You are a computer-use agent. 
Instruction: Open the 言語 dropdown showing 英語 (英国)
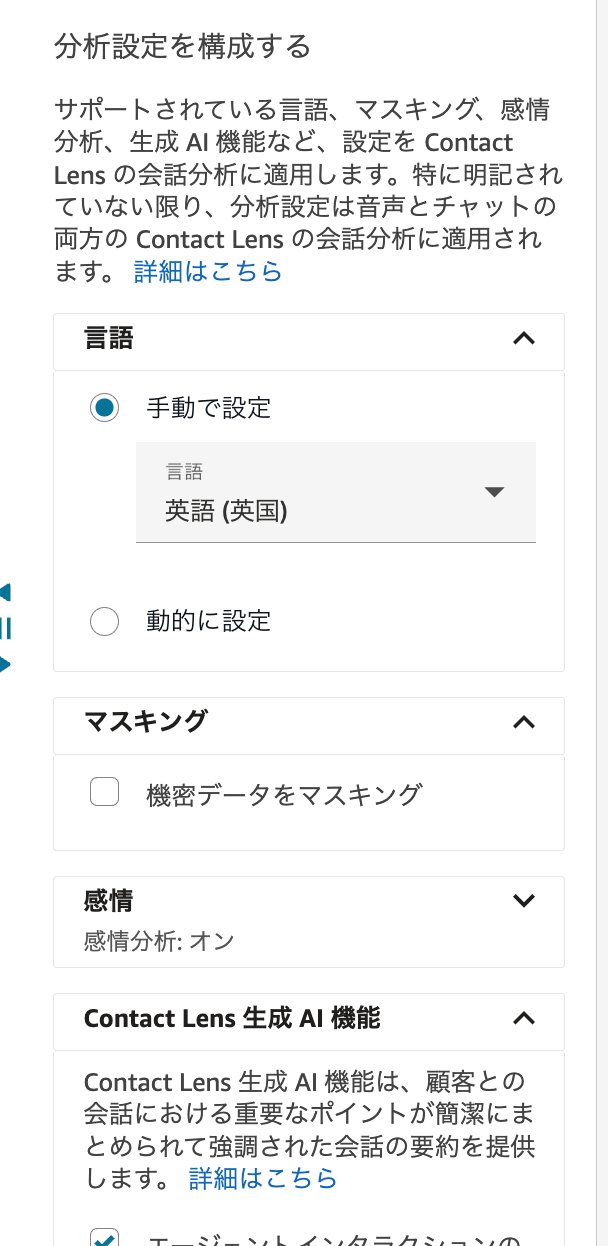pos(336,492)
